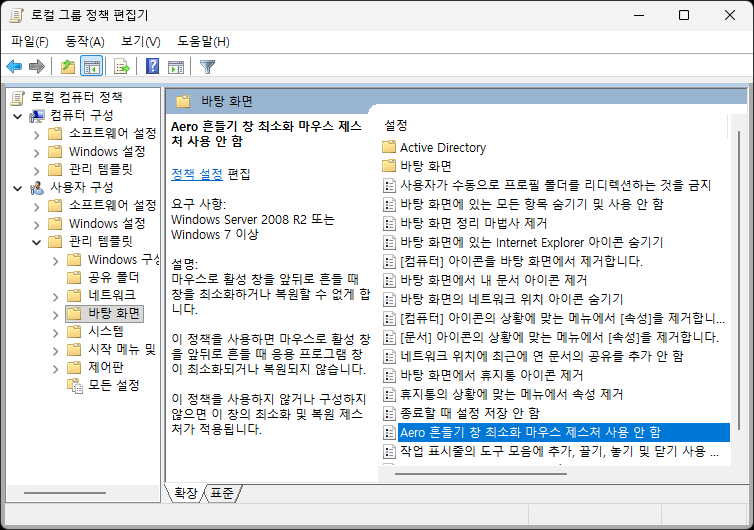
Task: Open the 파일(F) menu
Action: [x=29, y=41]
